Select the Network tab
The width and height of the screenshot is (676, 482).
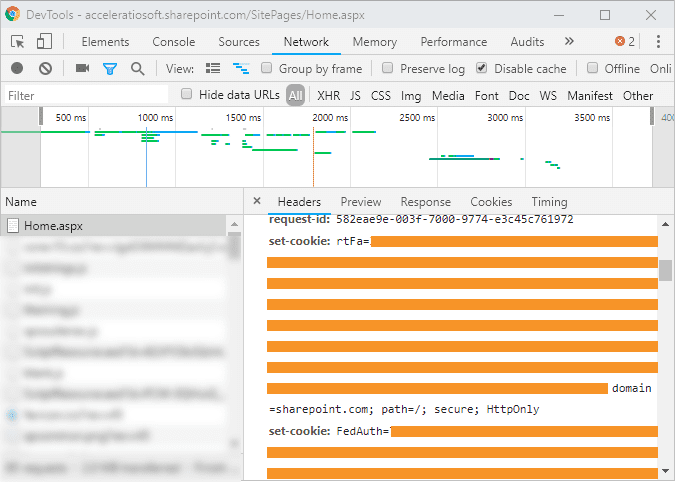pos(306,42)
